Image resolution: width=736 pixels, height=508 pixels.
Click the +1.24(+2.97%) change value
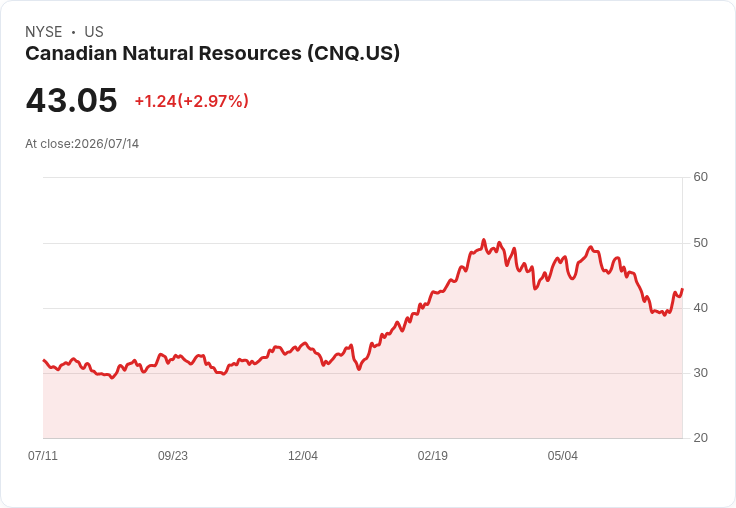pos(192,101)
